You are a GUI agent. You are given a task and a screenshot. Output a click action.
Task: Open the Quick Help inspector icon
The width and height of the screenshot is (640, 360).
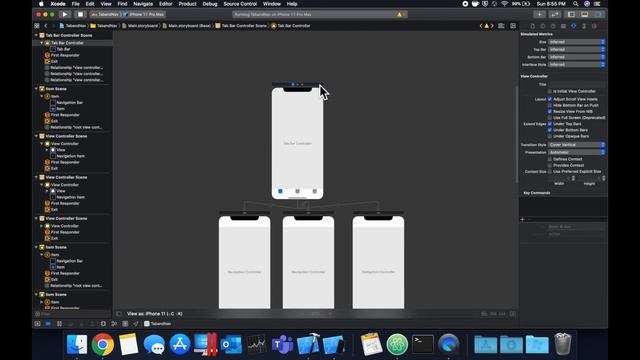(x=553, y=26)
